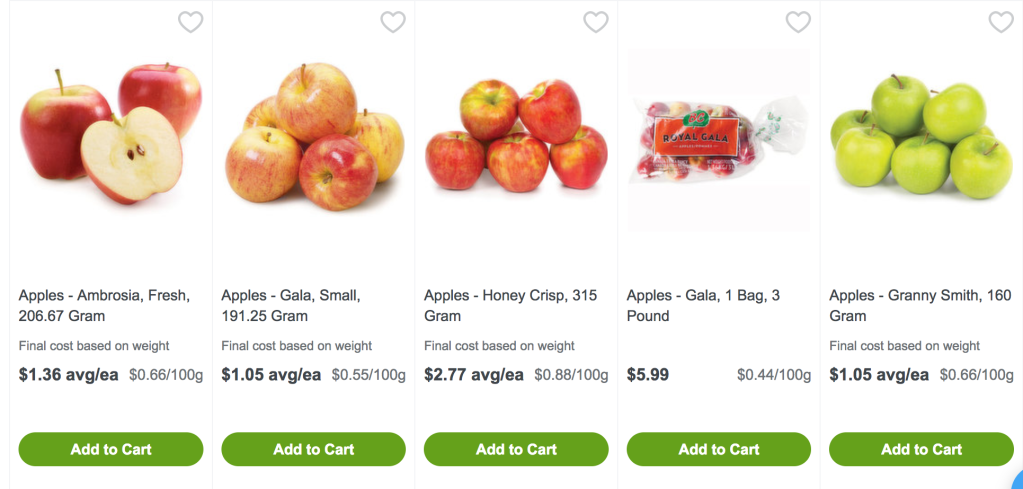Add Granny Smith apples to cart
This screenshot has width=1023, height=489.
click(x=921, y=449)
